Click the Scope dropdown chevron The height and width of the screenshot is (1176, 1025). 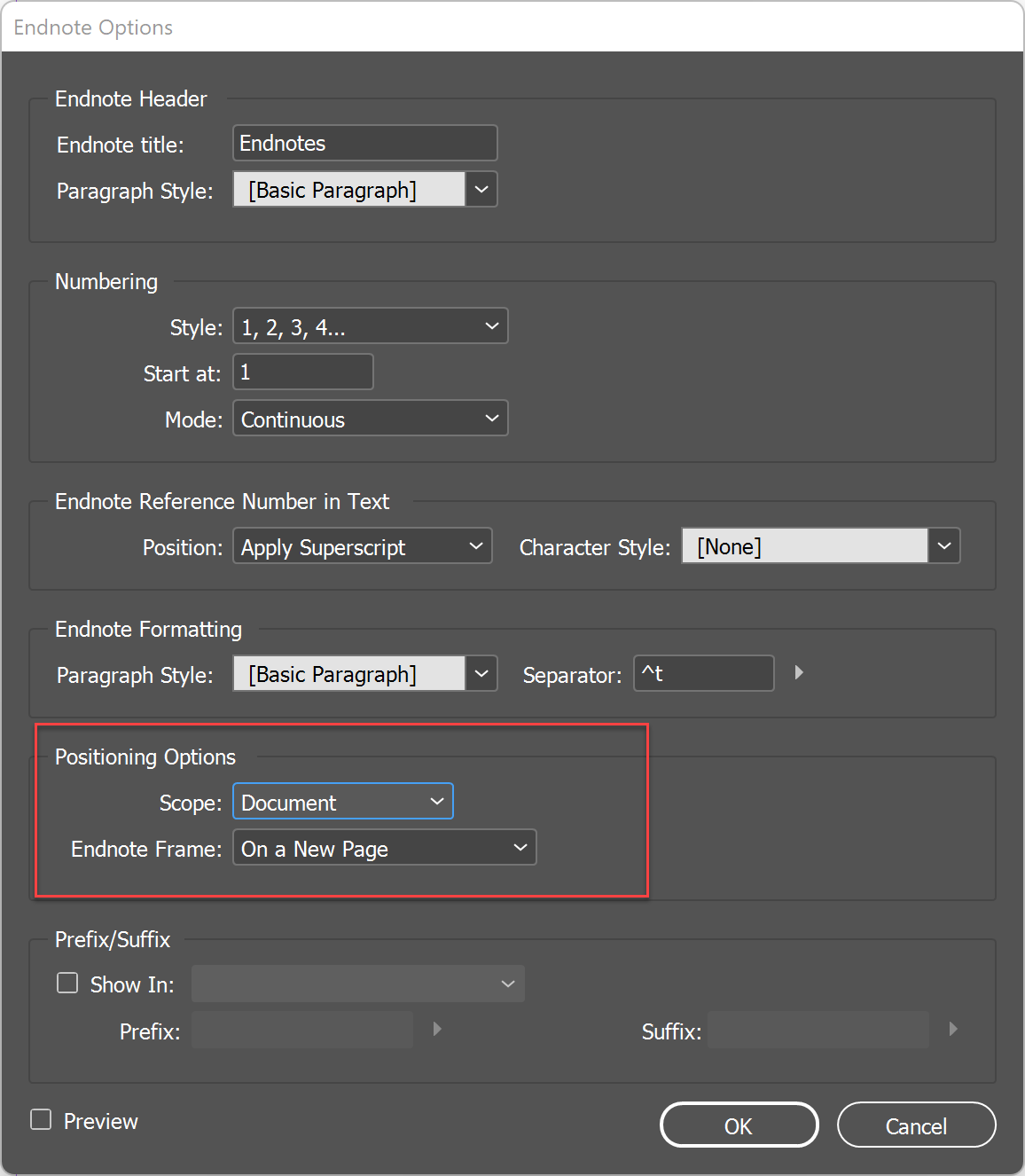click(437, 801)
